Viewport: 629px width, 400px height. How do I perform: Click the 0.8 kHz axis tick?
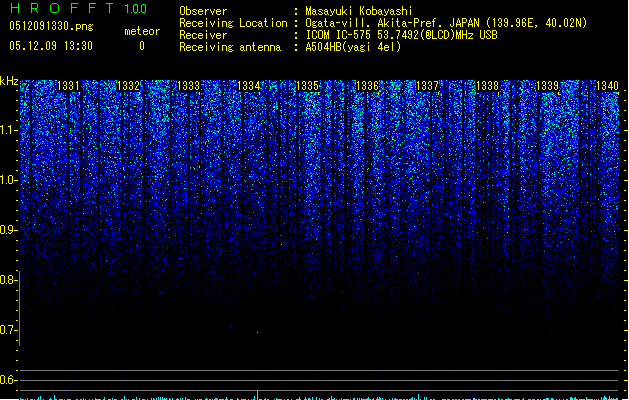(9, 280)
